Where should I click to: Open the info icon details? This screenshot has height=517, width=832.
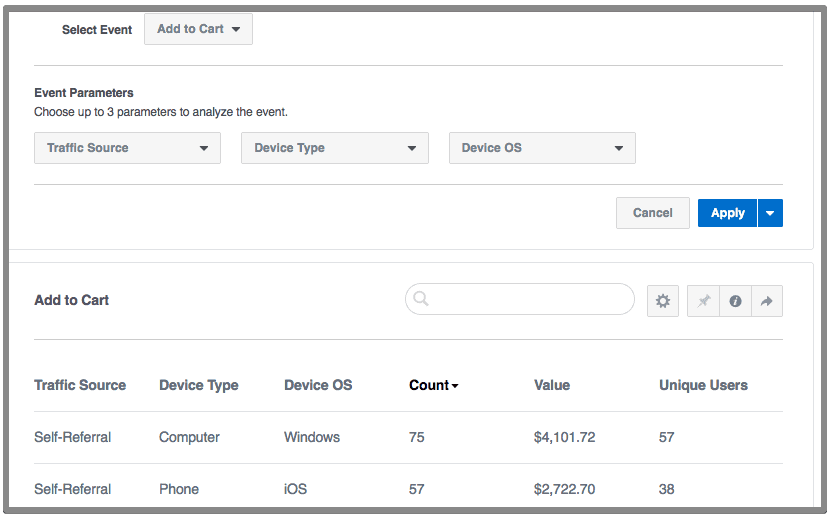[735, 301]
